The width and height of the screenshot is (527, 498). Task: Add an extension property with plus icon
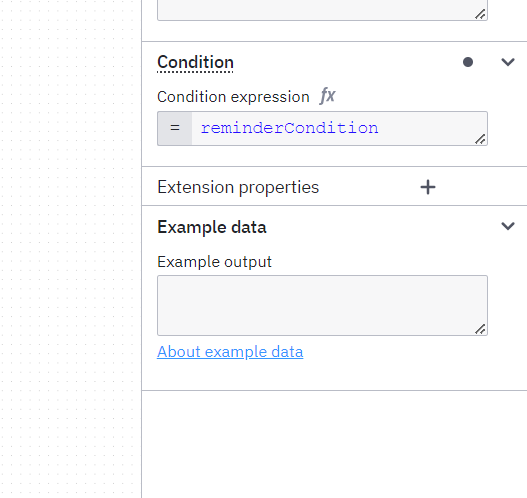(428, 187)
